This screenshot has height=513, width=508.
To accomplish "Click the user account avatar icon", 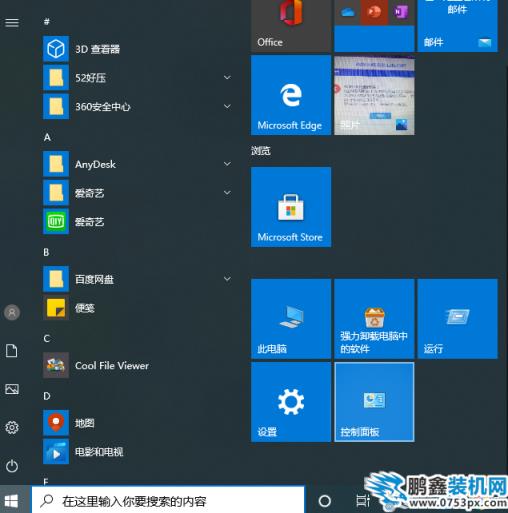I will [12, 312].
